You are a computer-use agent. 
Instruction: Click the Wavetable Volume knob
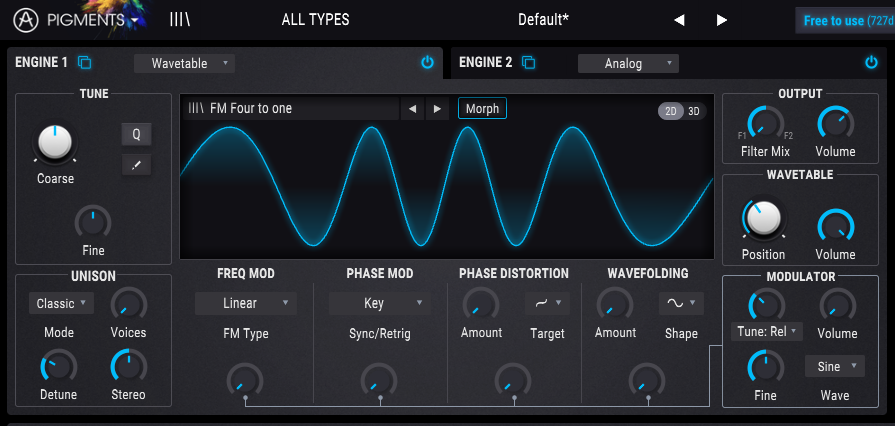[836, 226]
